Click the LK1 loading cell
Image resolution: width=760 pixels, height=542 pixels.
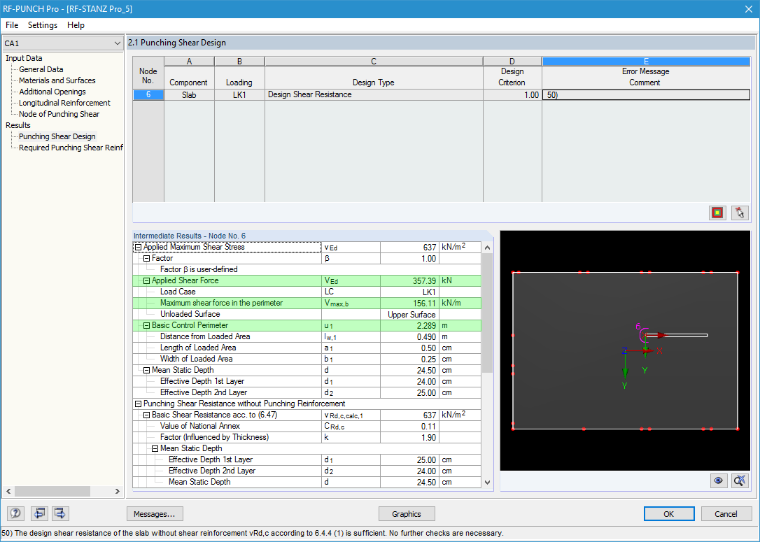tap(239, 95)
